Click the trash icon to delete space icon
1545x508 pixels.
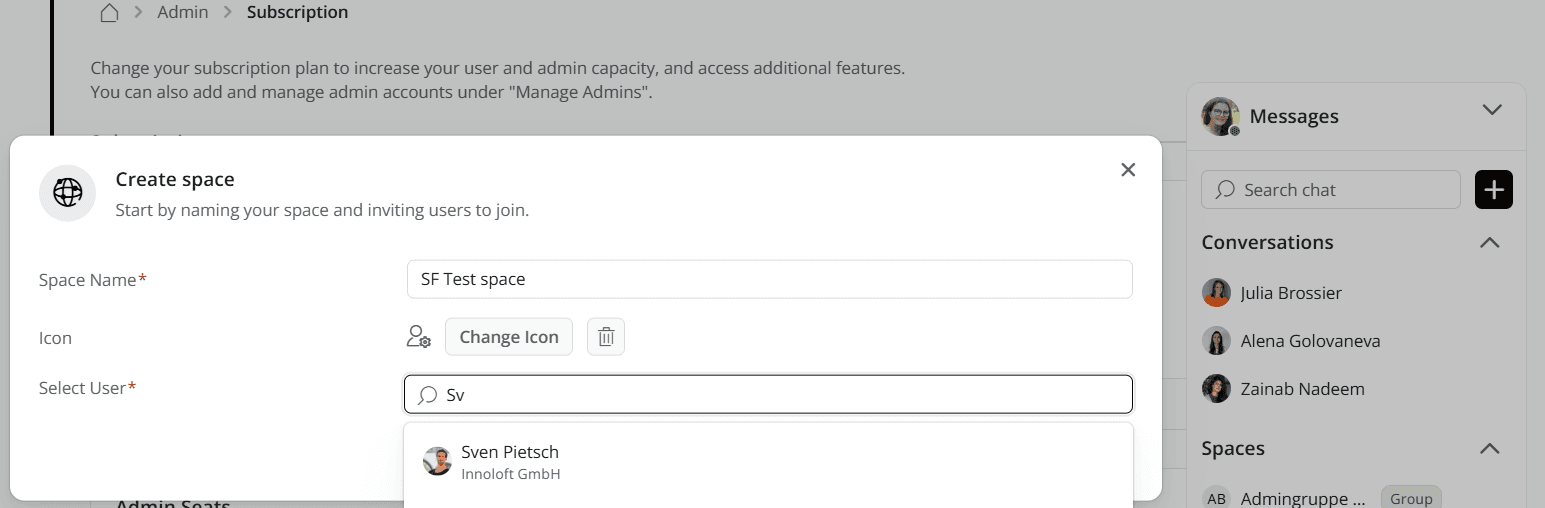click(x=605, y=337)
